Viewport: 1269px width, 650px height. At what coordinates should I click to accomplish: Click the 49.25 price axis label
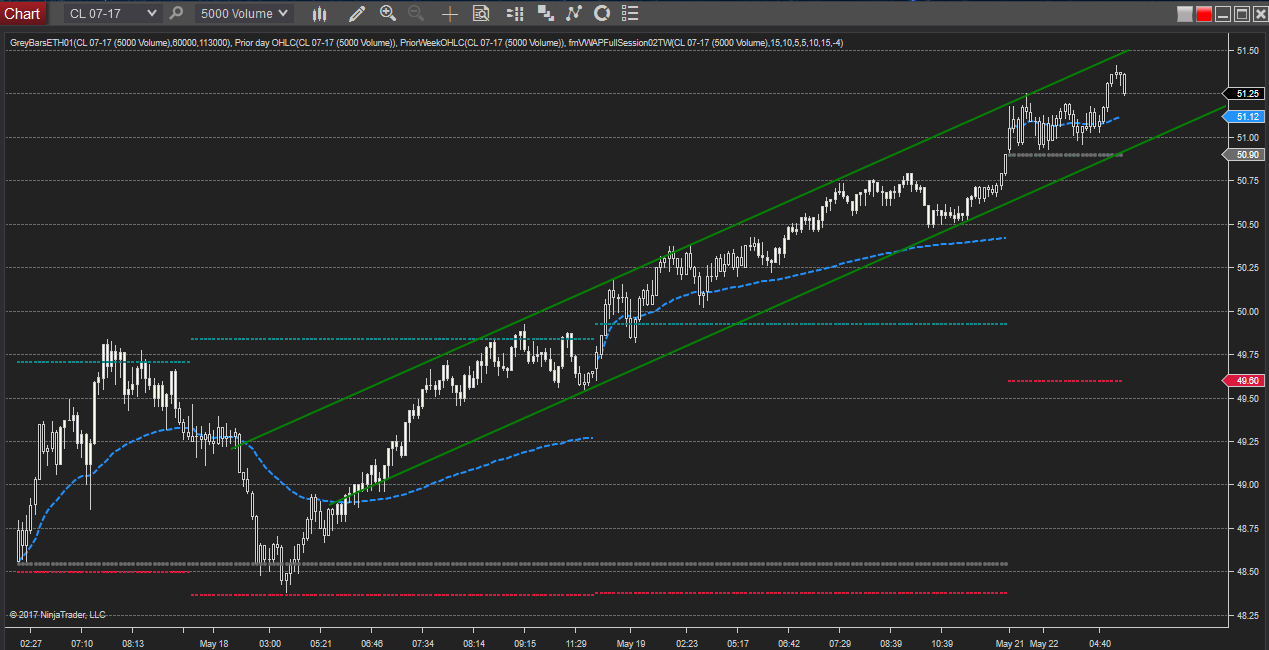point(1247,441)
